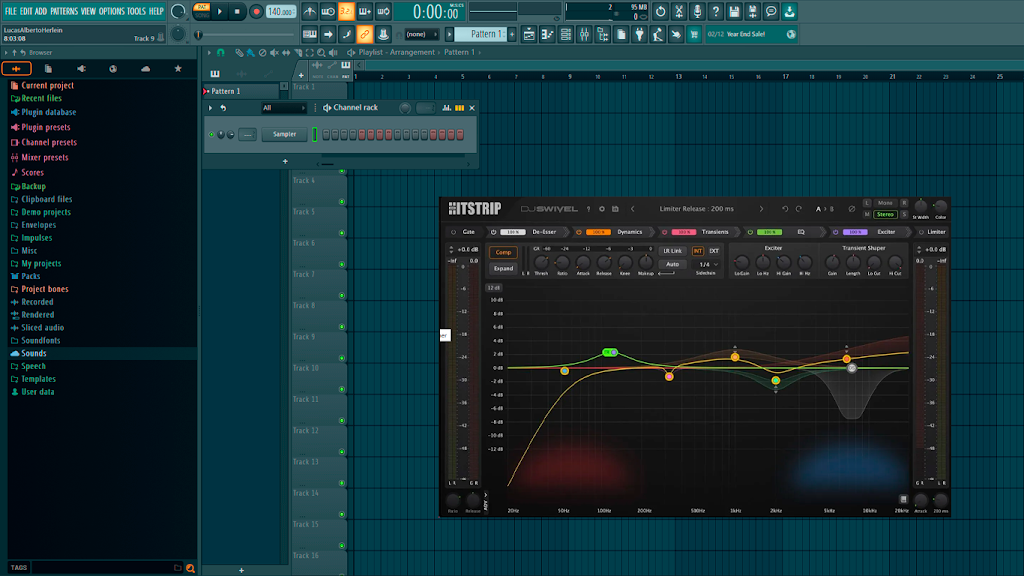
Task: Click the Sampler channel button
Action: click(284, 135)
